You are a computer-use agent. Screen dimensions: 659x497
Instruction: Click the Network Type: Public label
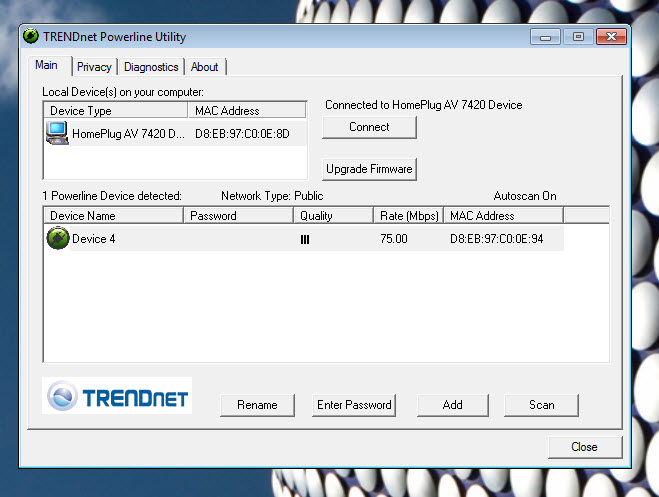pos(272,196)
